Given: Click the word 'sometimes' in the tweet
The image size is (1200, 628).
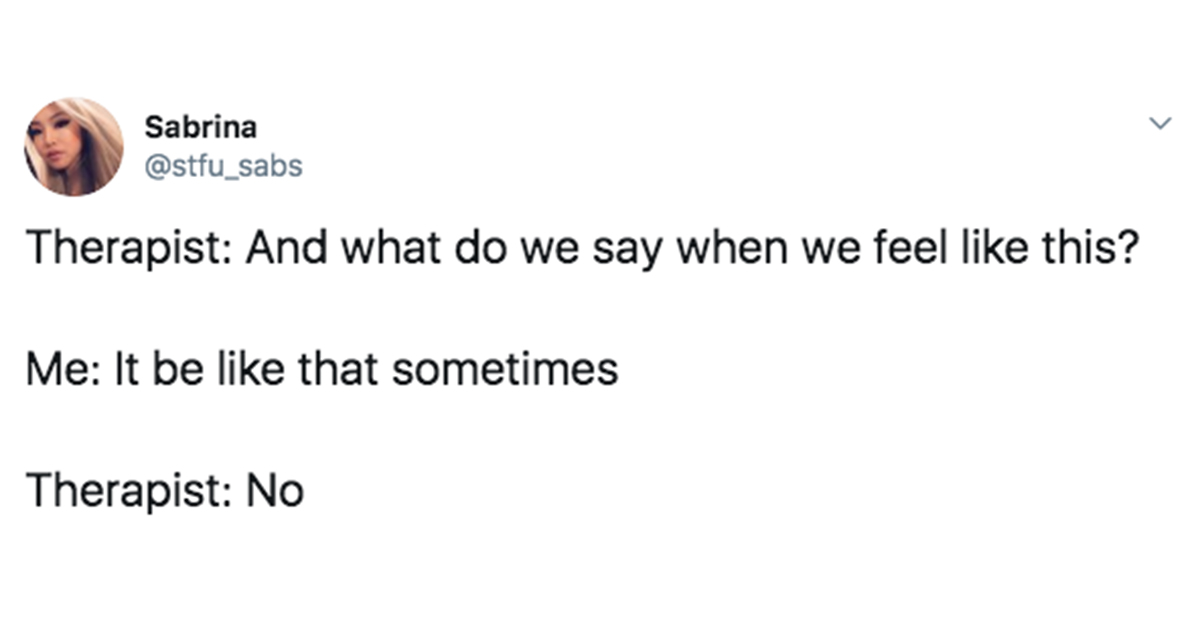Looking at the screenshot, I should (505, 371).
